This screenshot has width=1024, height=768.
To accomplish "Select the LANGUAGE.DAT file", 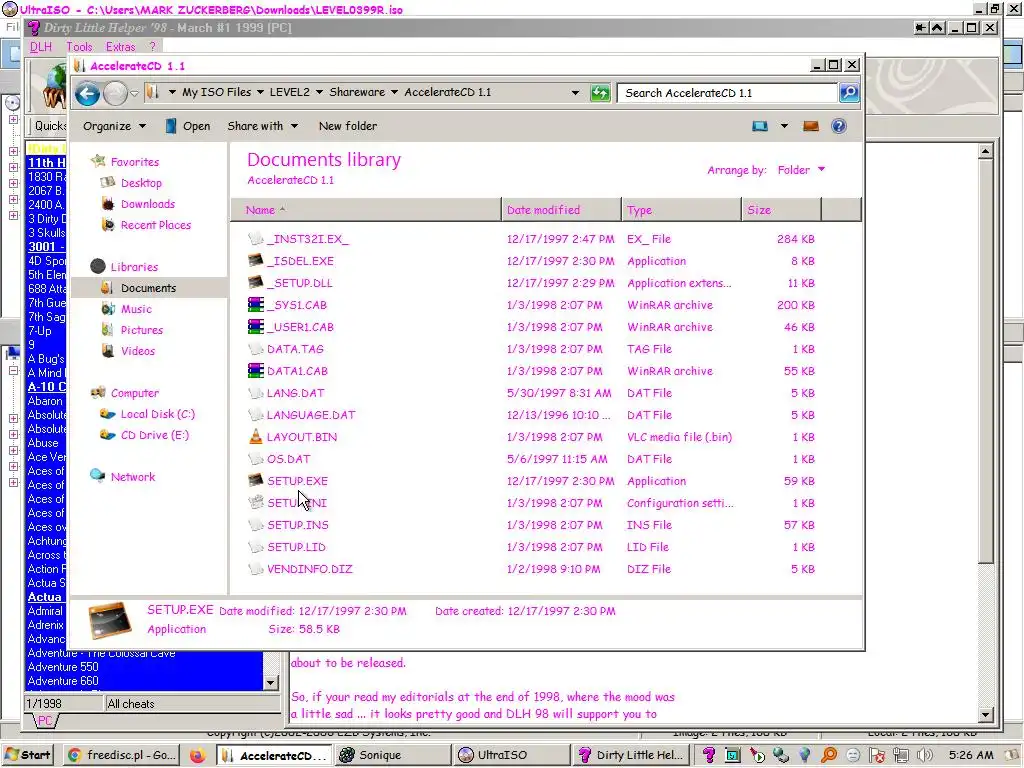I will tap(311, 415).
